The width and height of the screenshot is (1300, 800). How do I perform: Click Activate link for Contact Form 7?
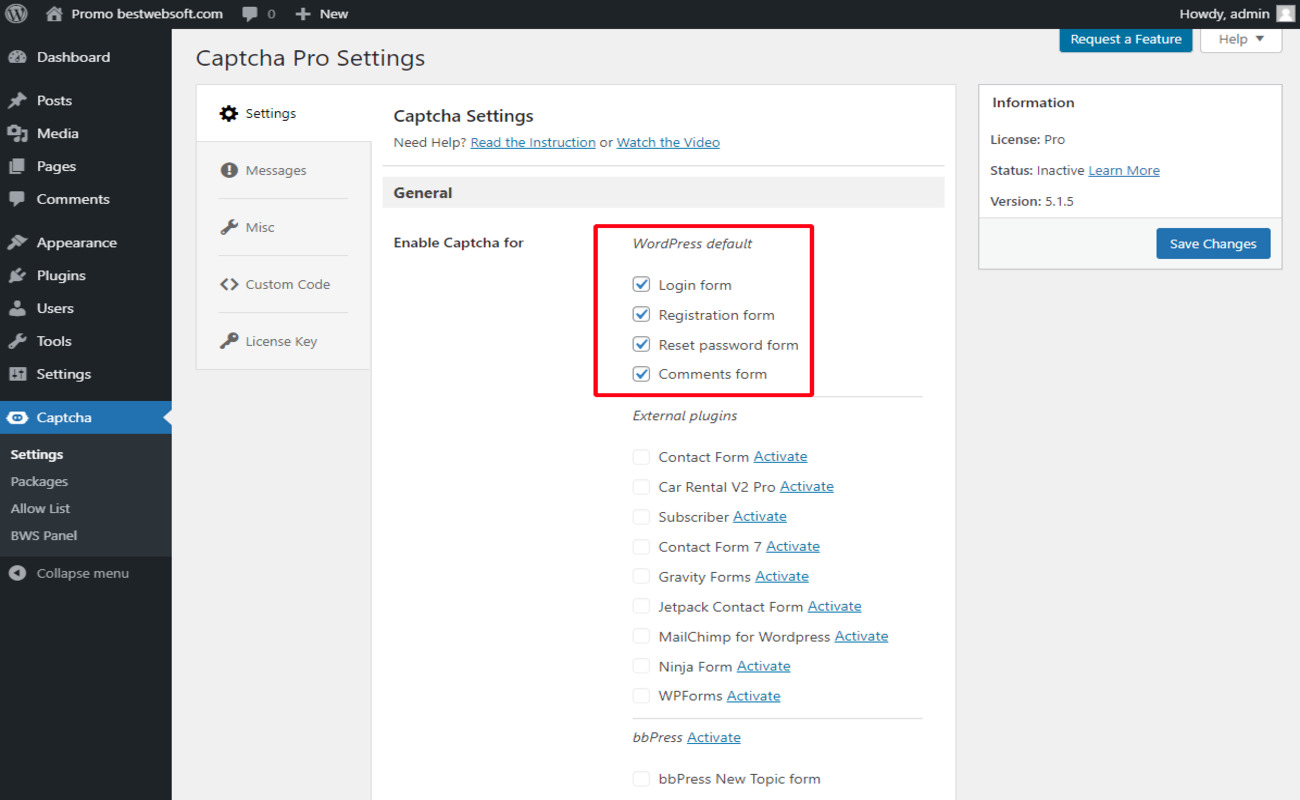tap(793, 546)
